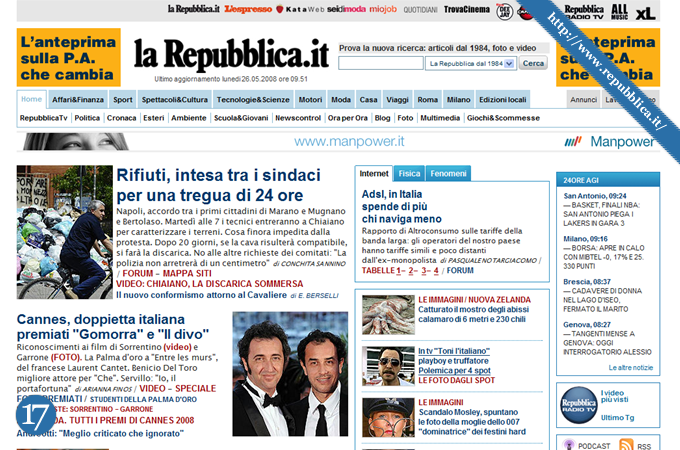
Task: Open the Spettacoli&Cultura tab
Action: tap(175, 100)
